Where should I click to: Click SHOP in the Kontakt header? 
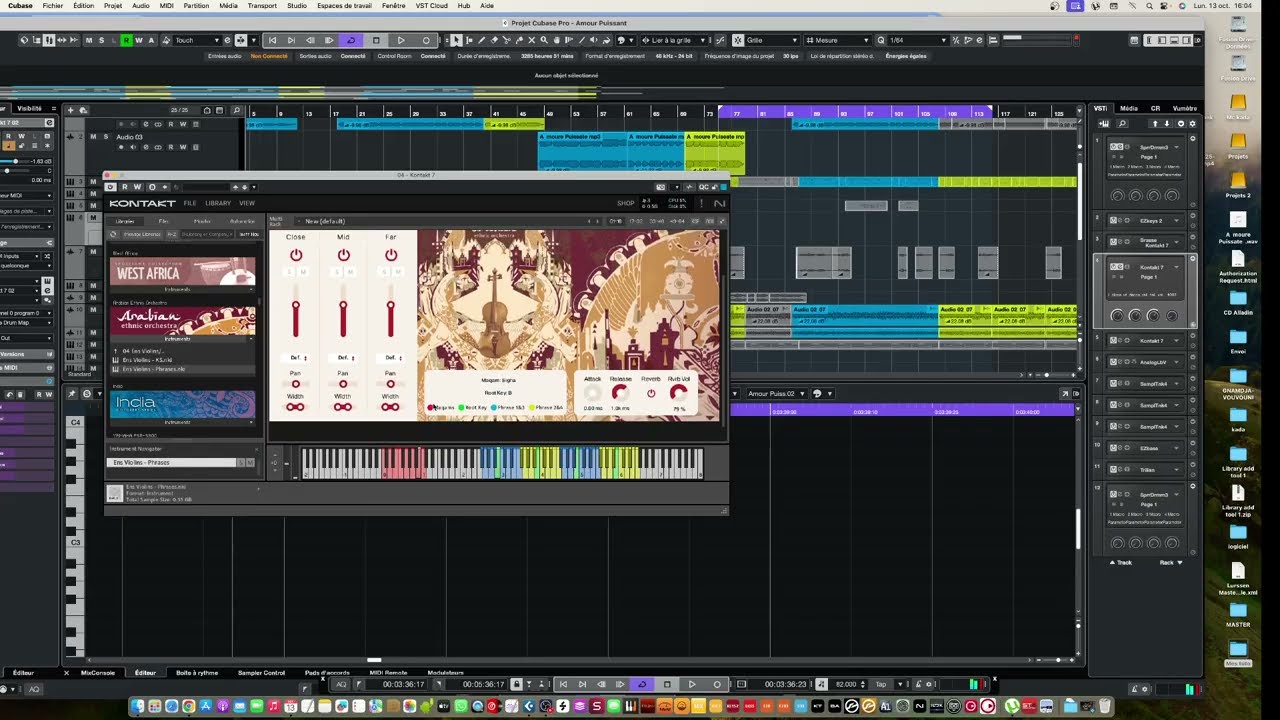point(626,203)
